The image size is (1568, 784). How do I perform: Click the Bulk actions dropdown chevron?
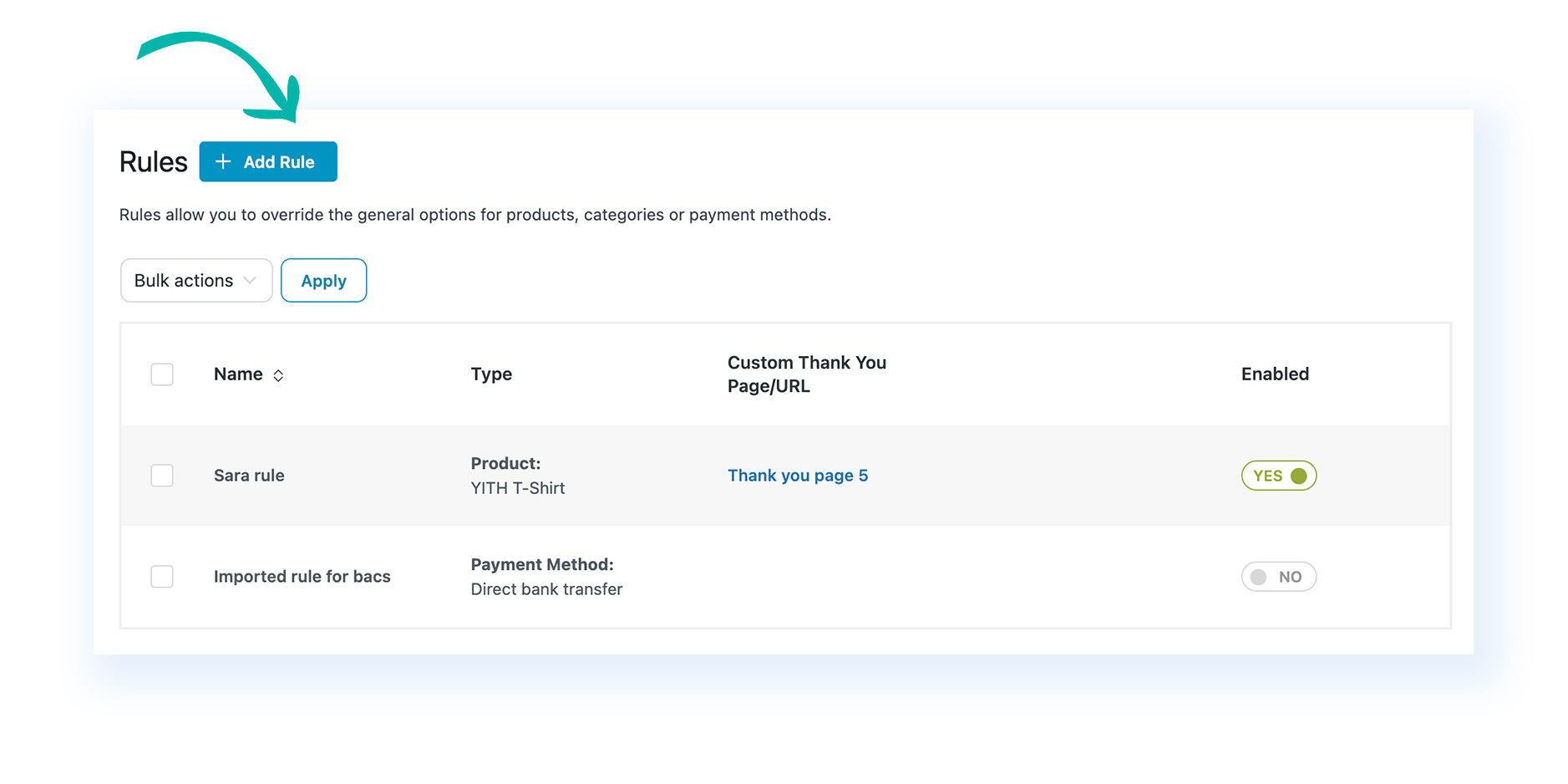click(x=250, y=280)
